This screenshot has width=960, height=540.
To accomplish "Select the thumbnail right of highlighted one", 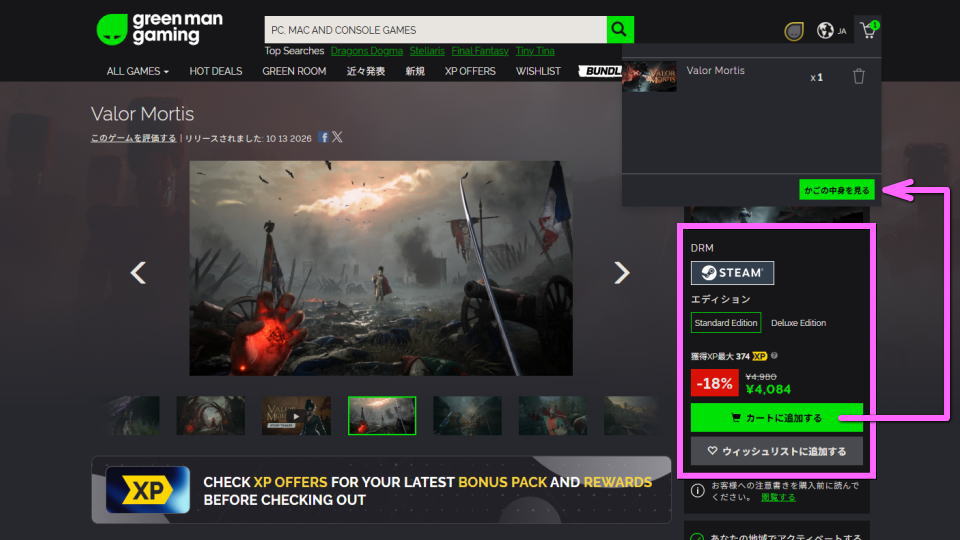I will (x=467, y=416).
